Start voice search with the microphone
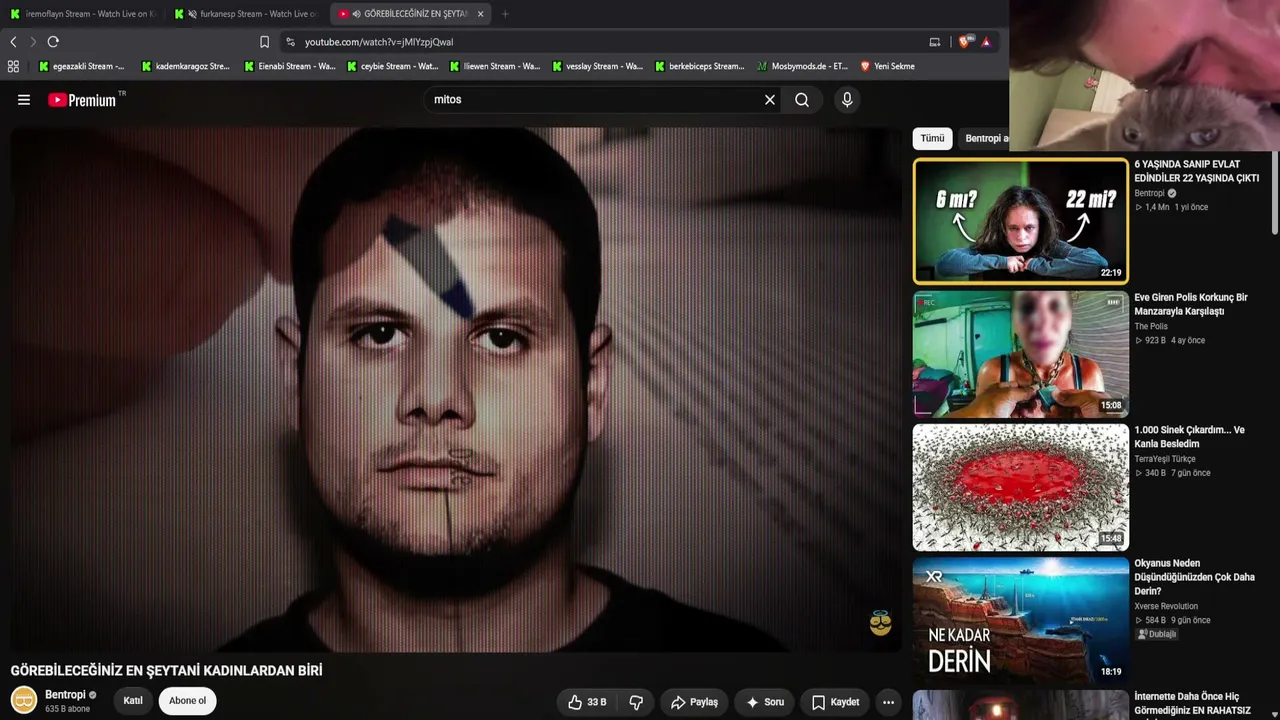Viewport: 1280px width, 720px height. tap(847, 100)
